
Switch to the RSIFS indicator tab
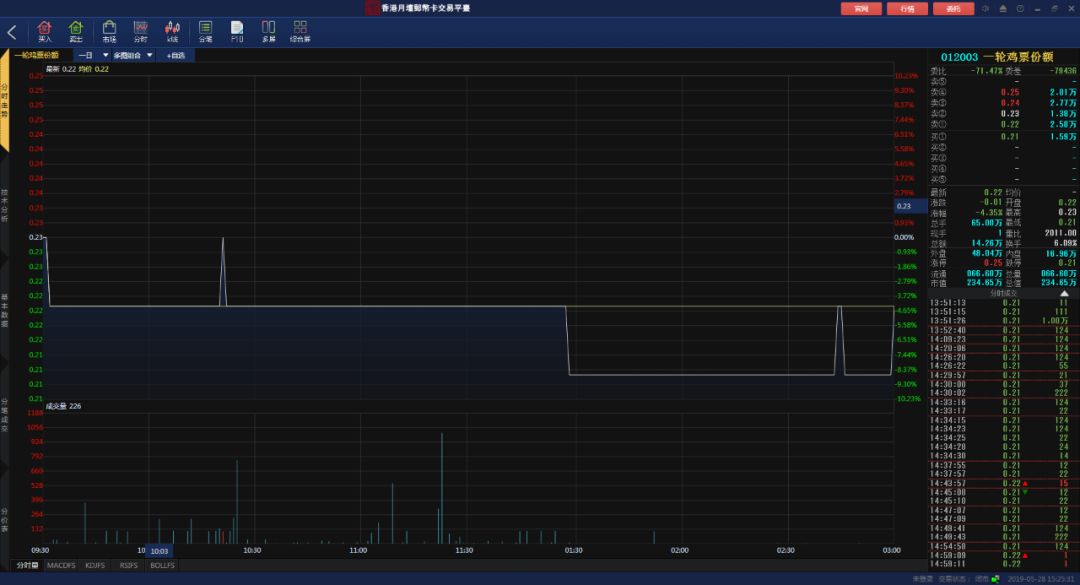click(129, 565)
